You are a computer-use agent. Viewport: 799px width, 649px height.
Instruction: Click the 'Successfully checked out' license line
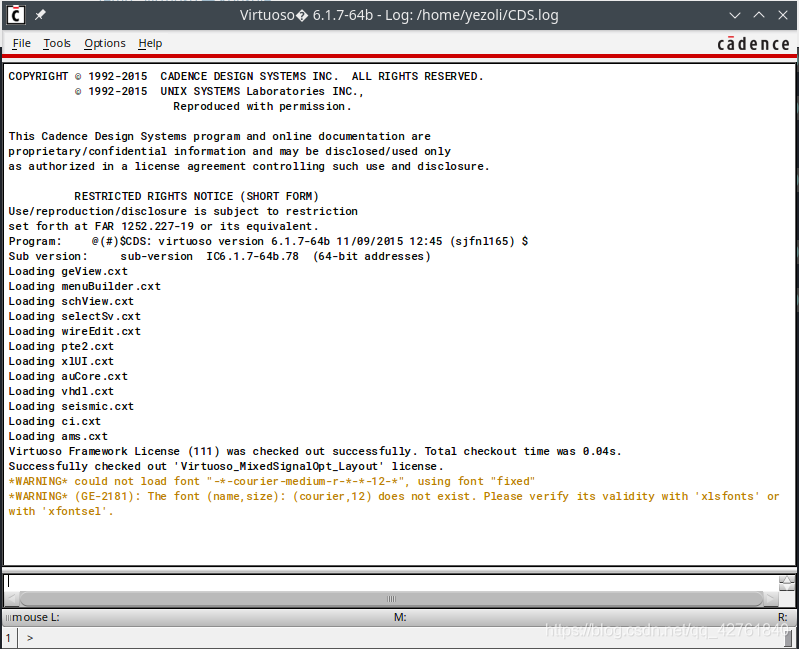pyautogui.click(x=226, y=467)
